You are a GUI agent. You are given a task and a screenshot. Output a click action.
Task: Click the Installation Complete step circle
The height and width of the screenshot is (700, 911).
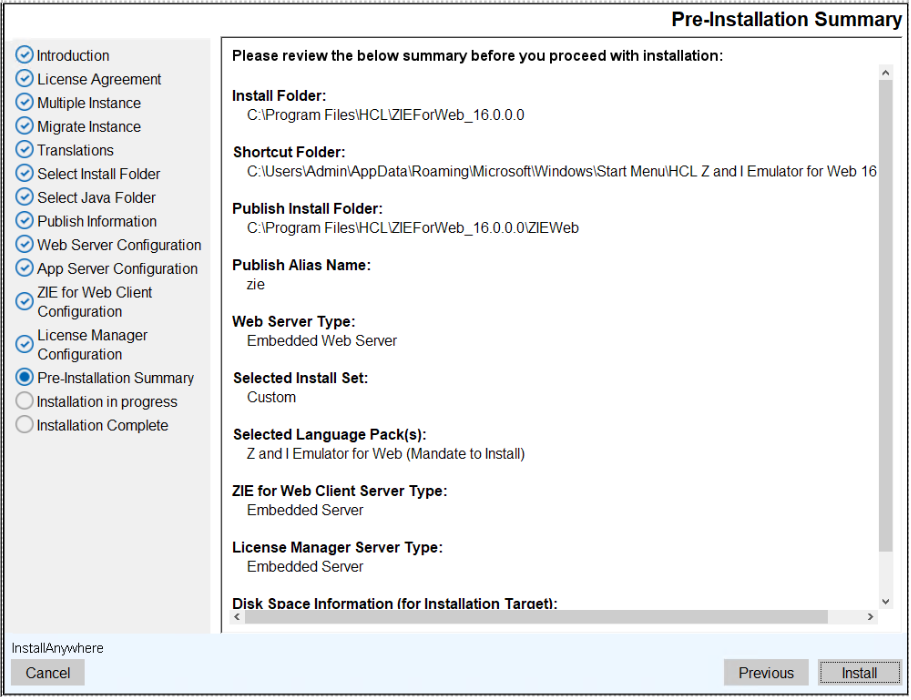25,425
